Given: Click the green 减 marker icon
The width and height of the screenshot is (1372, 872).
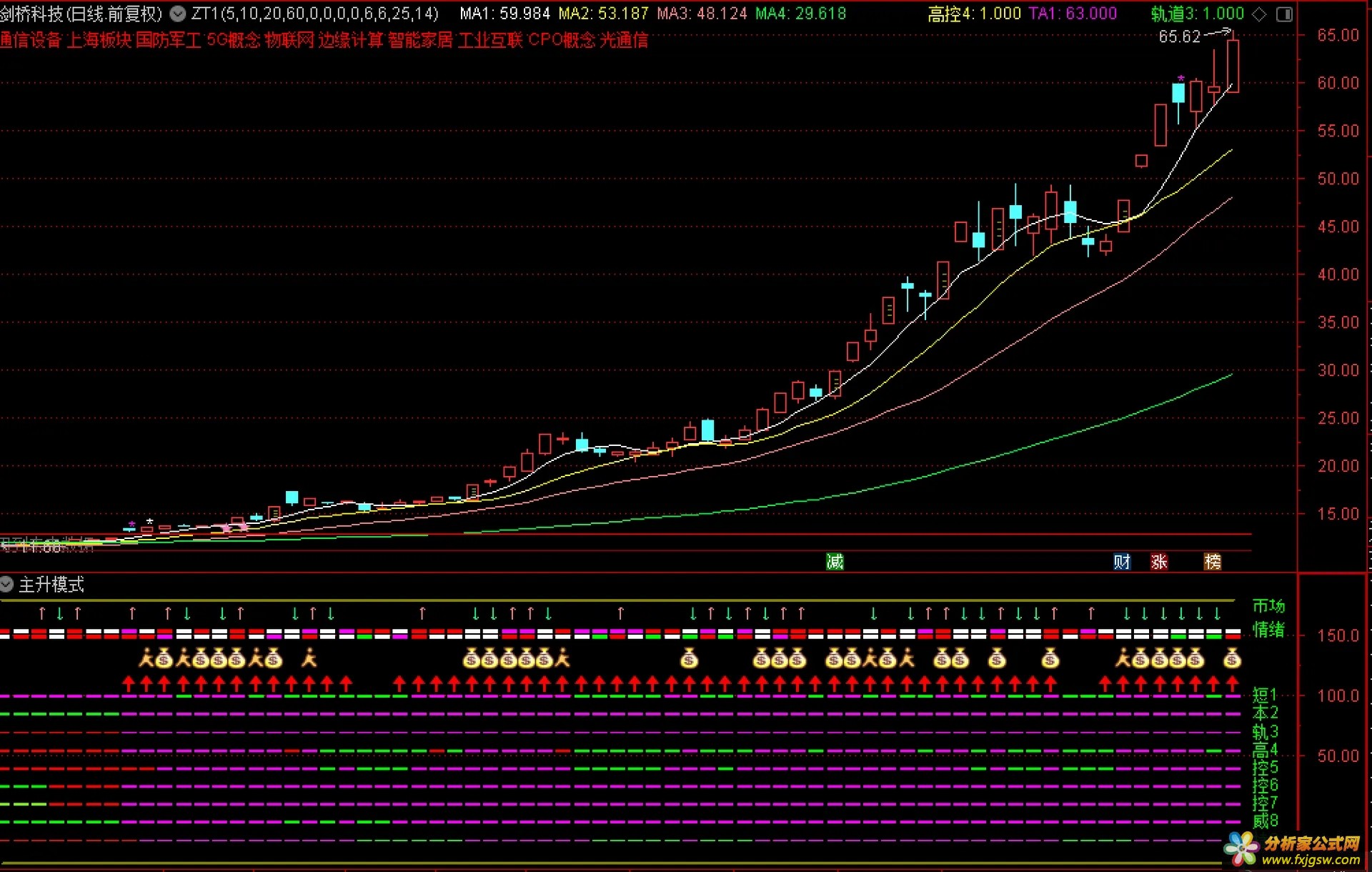Looking at the screenshot, I should point(835,562).
